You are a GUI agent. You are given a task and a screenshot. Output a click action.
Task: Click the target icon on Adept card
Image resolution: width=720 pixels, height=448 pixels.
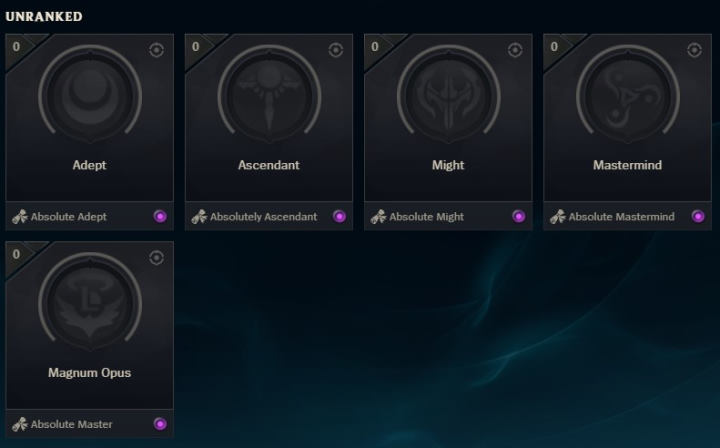point(157,50)
